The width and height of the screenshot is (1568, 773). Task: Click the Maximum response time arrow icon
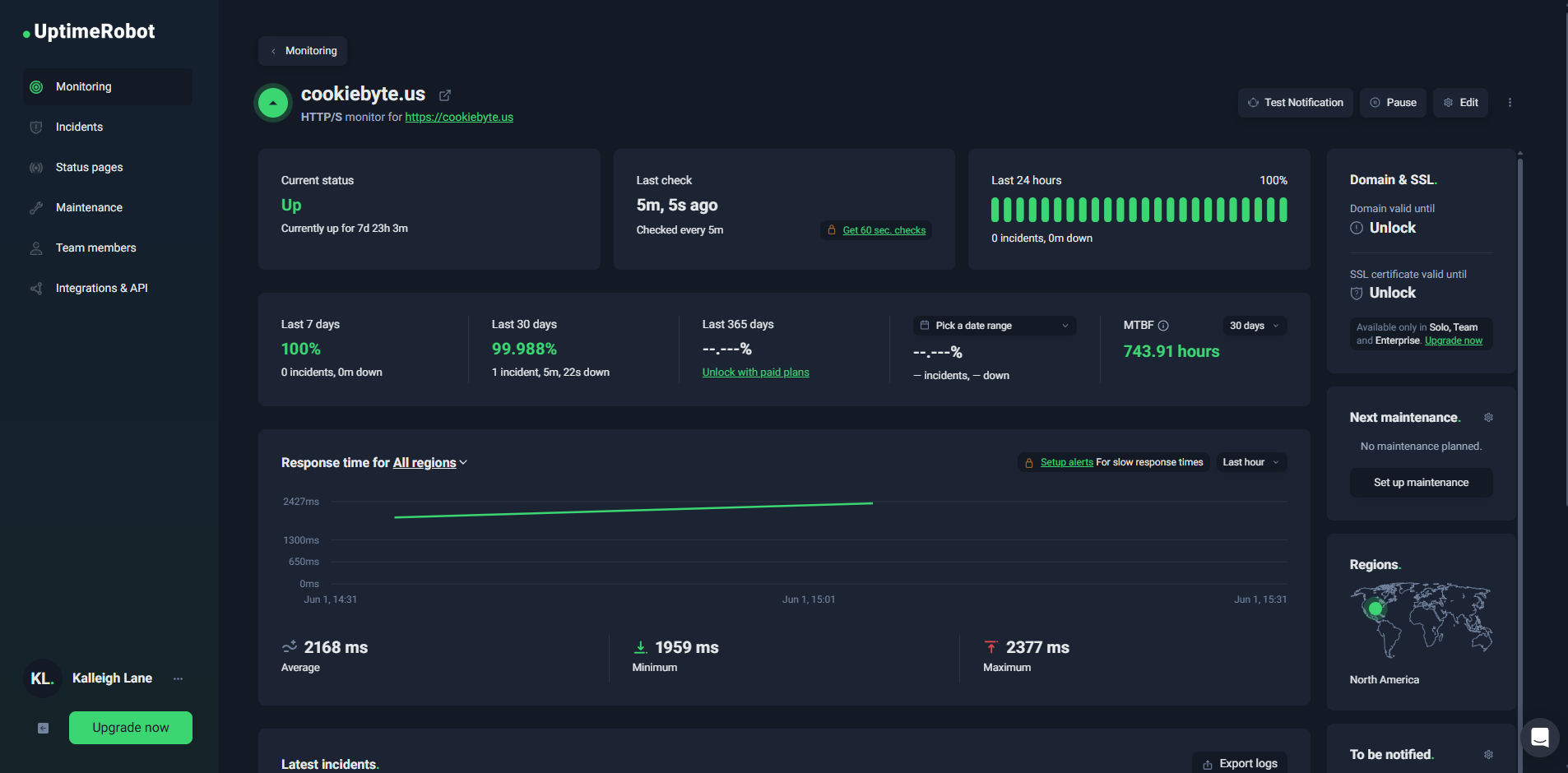(991, 647)
